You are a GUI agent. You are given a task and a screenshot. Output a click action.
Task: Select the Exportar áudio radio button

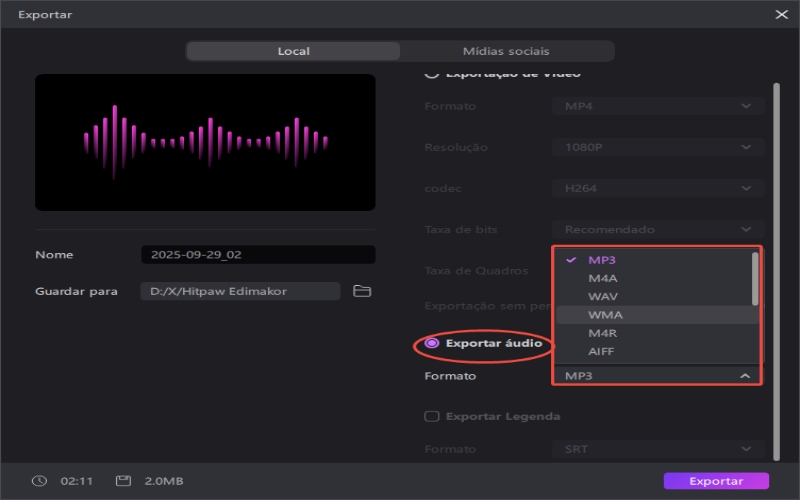coord(432,343)
